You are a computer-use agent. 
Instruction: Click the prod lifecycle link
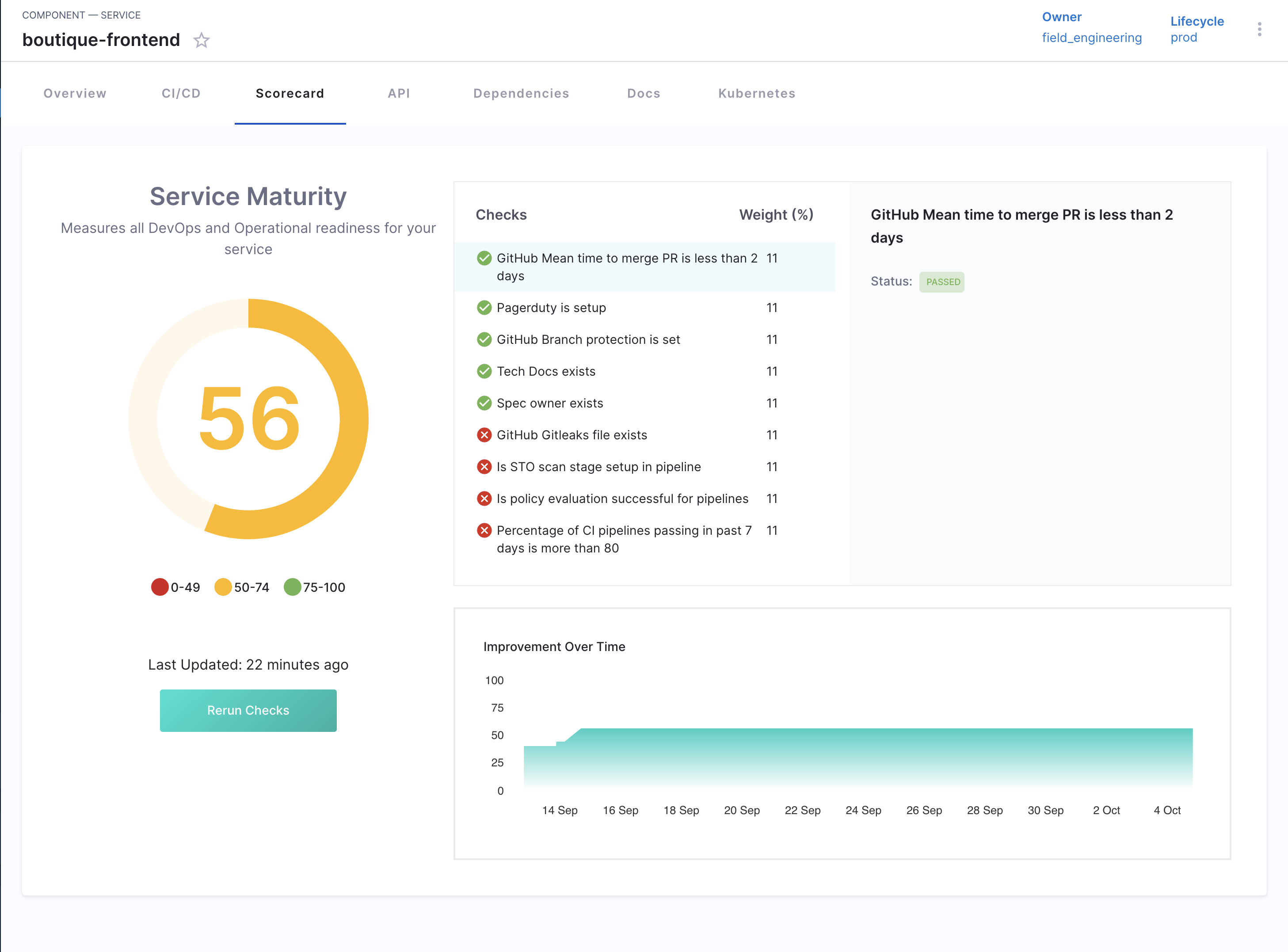1184,38
